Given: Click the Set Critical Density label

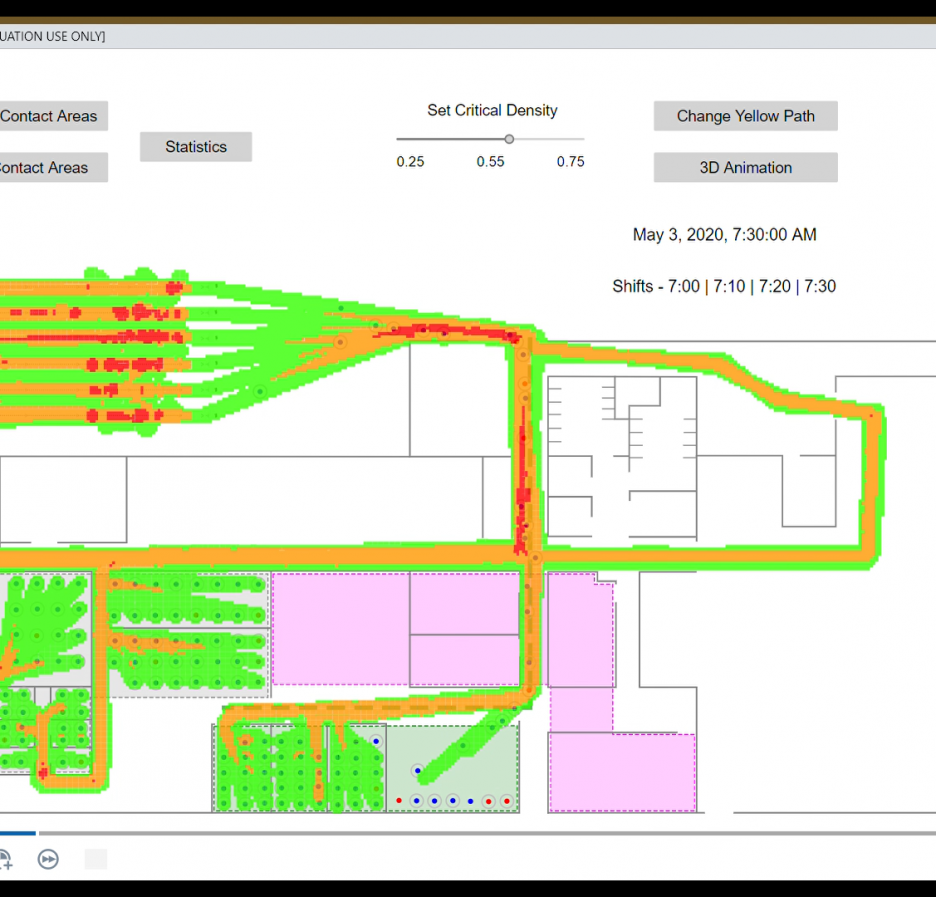Looking at the screenshot, I should pyautogui.click(x=492, y=110).
